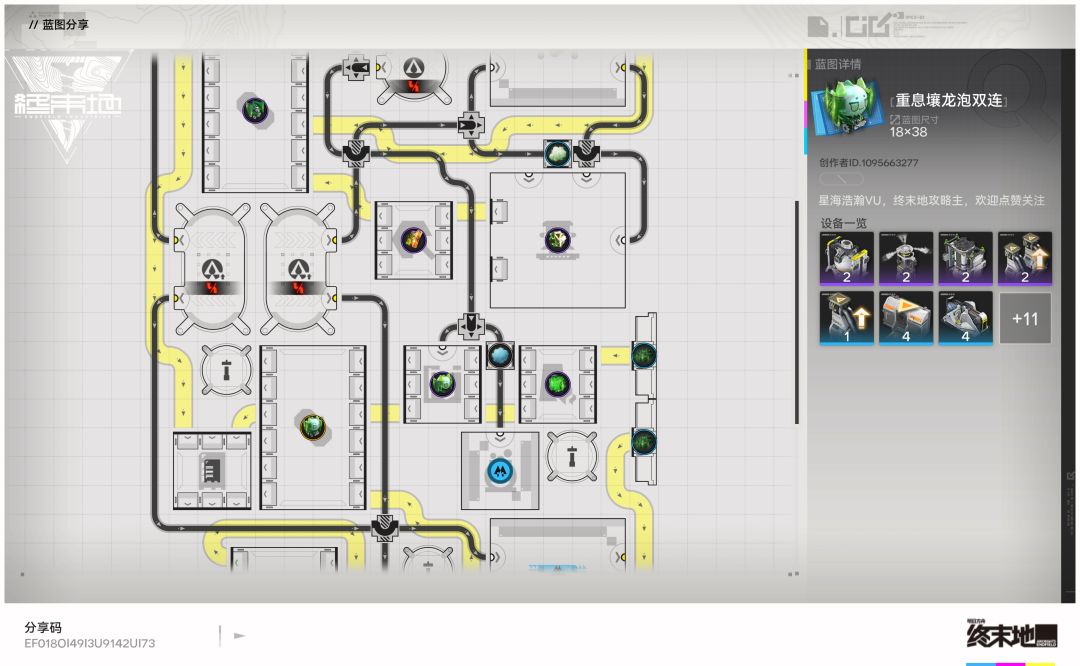Screen dimensions: 1080x666
Task: Select the blueprint title 重息壤龙泡双连
Action: click(x=949, y=101)
